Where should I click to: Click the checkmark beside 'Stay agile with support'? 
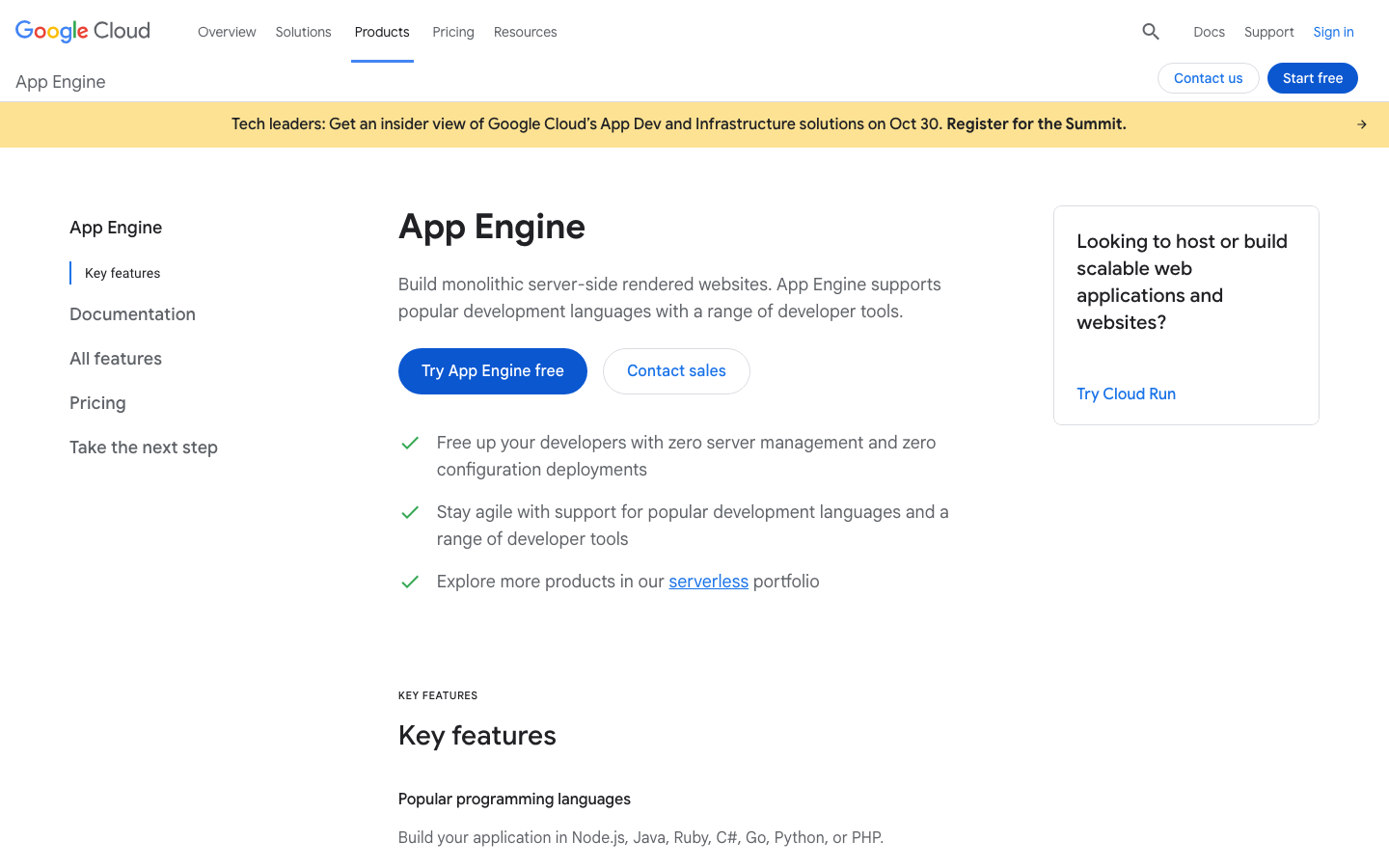click(x=410, y=512)
